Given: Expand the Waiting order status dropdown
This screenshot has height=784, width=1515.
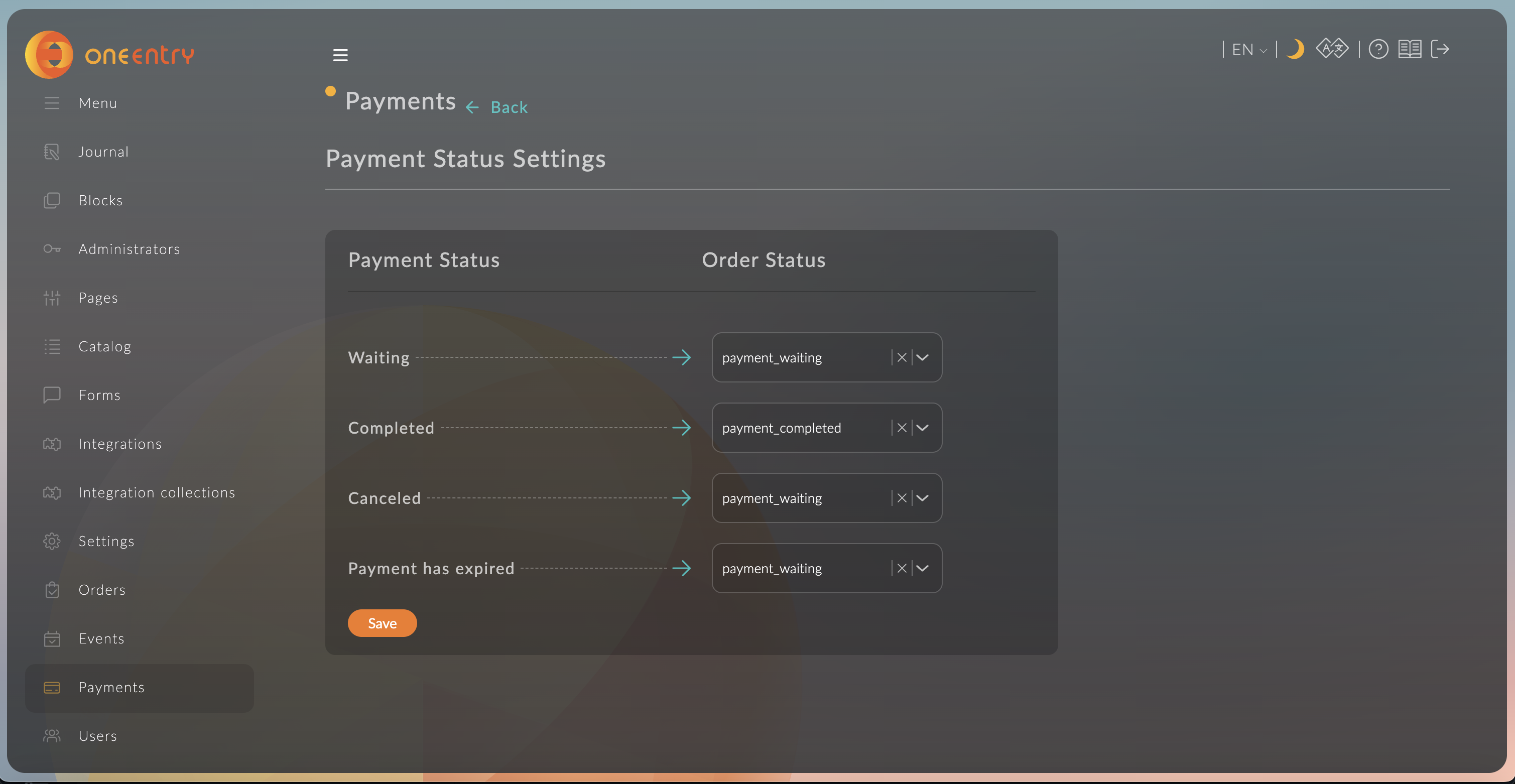Looking at the screenshot, I should 922,357.
